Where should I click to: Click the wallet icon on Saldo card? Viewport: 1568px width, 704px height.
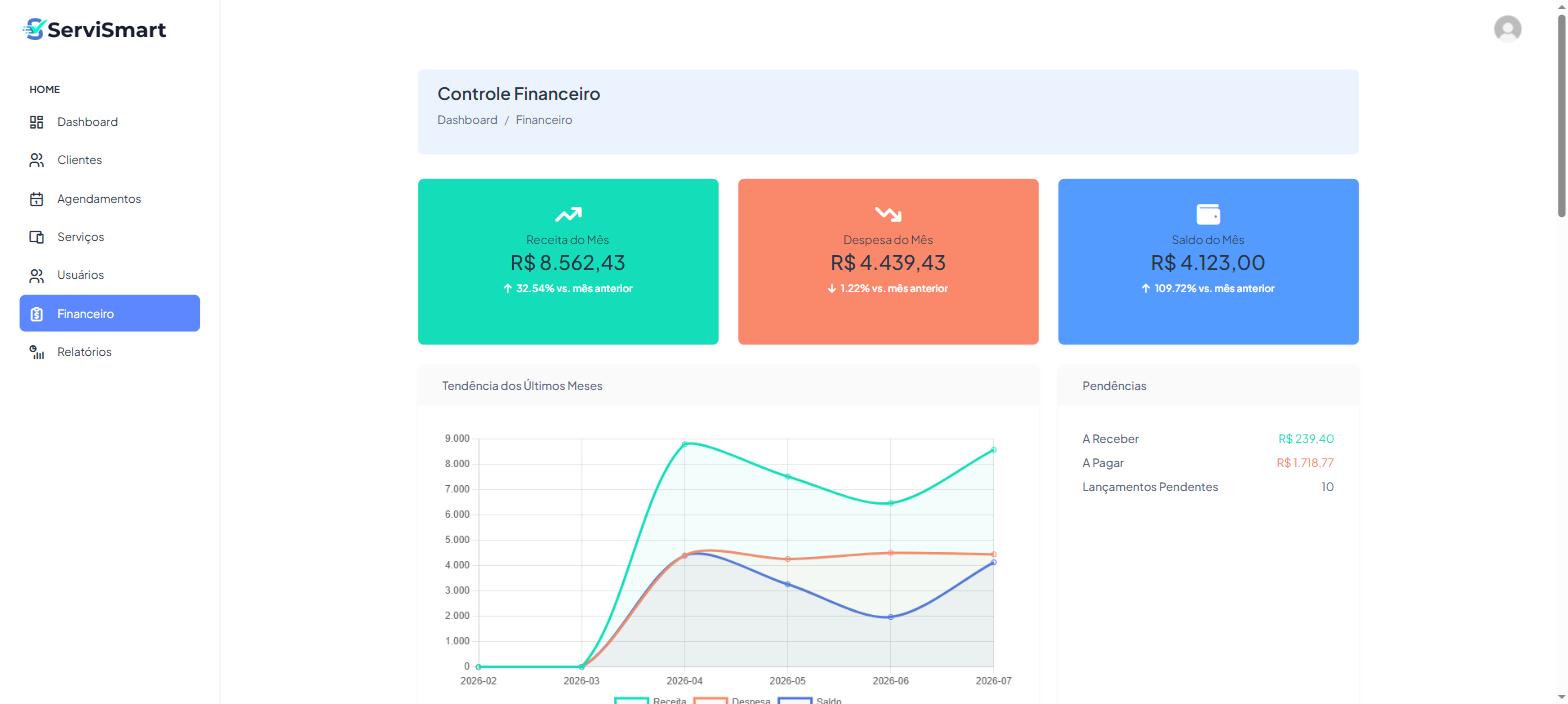[x=1208, y=214]
